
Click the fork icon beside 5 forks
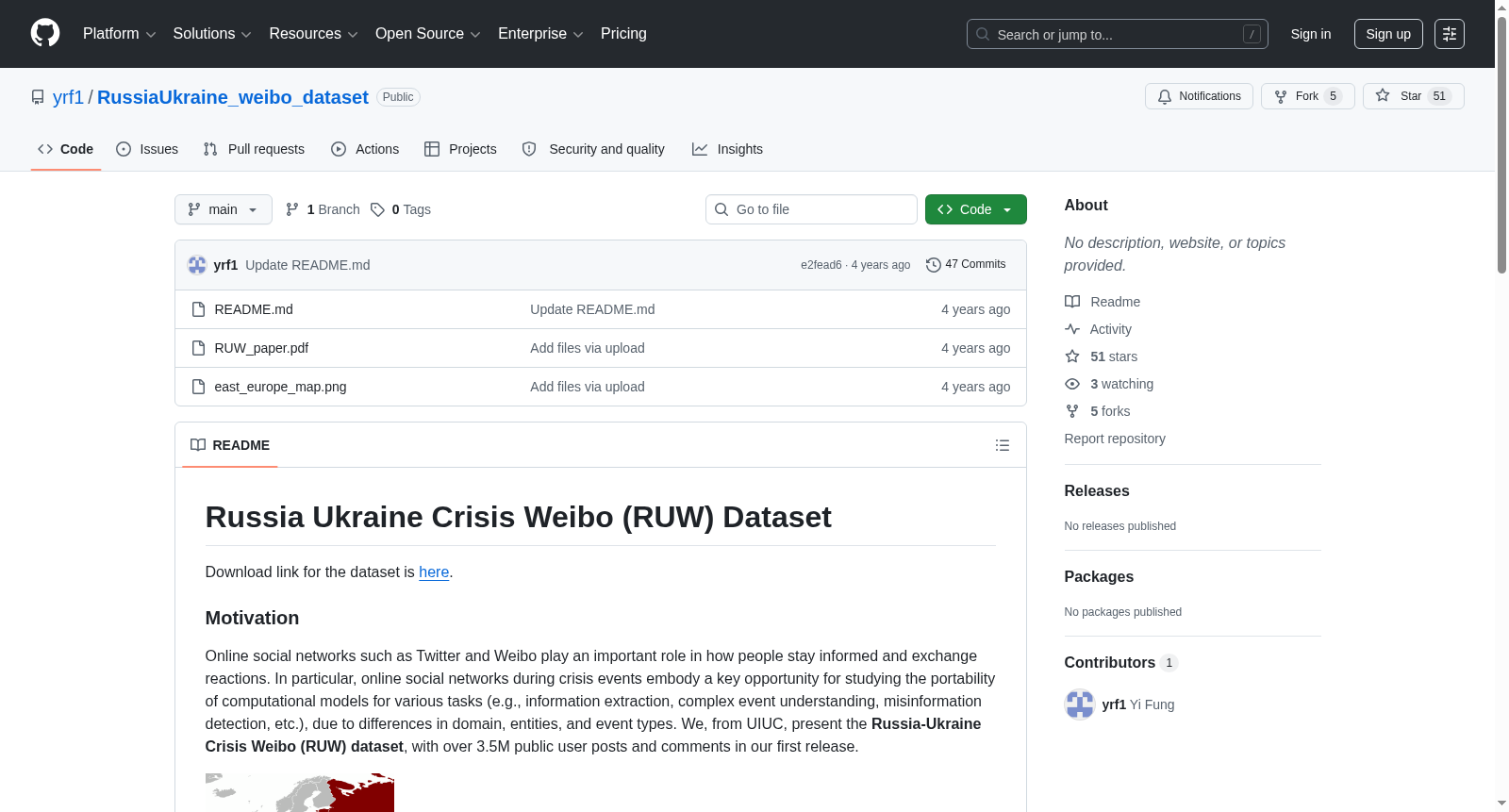click(1072, 411)
